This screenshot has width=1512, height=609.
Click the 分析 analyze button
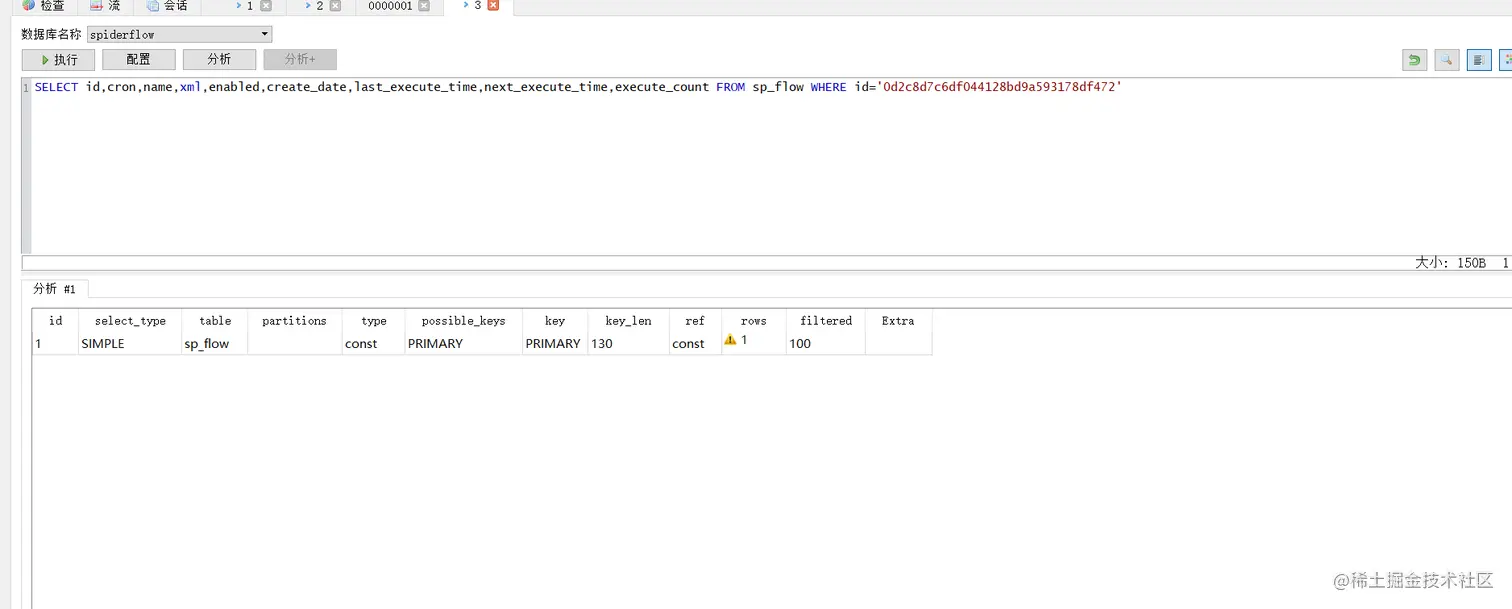click(x=219, y=60)
